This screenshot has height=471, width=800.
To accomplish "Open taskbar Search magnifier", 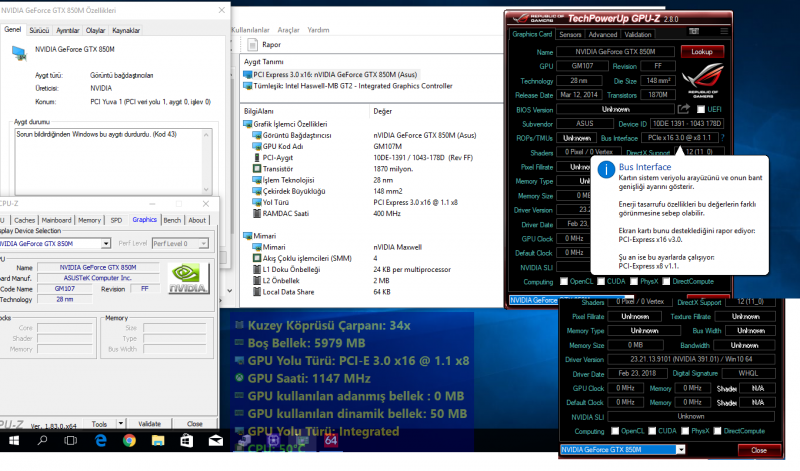I will click(42, 440).
